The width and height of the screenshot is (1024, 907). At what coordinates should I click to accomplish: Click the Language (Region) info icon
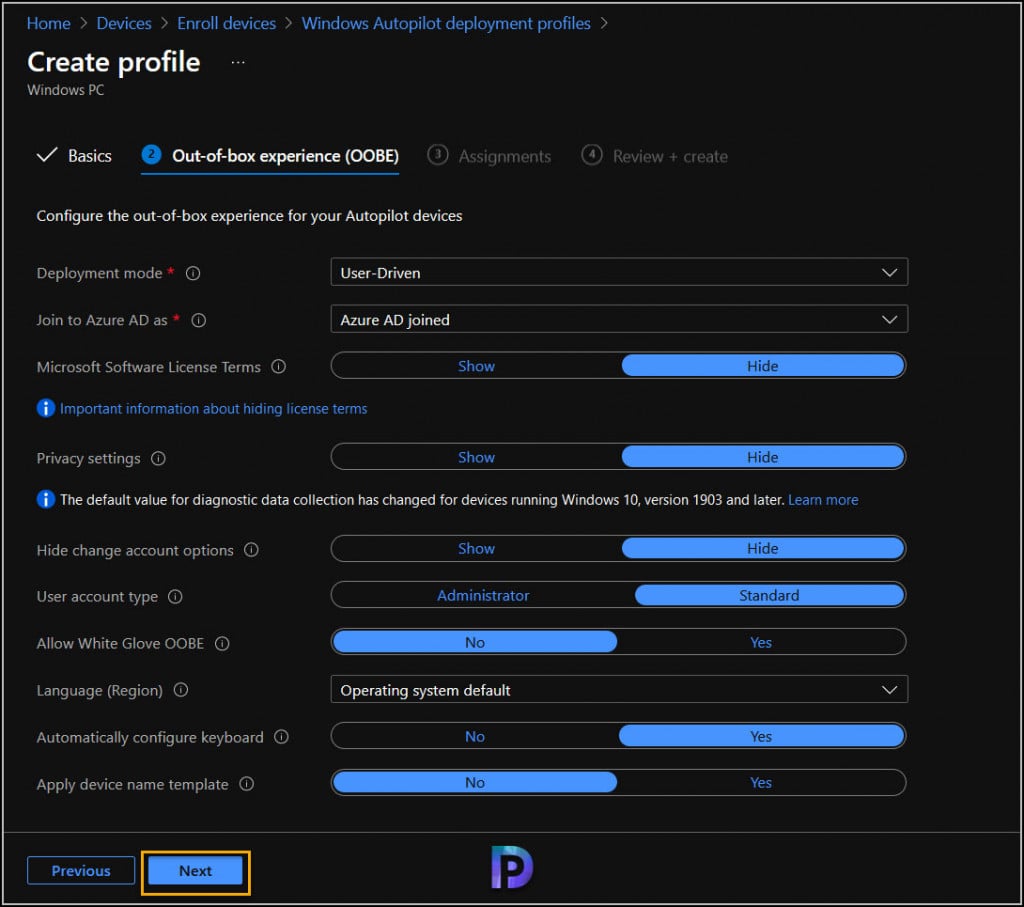pos(181,690)
